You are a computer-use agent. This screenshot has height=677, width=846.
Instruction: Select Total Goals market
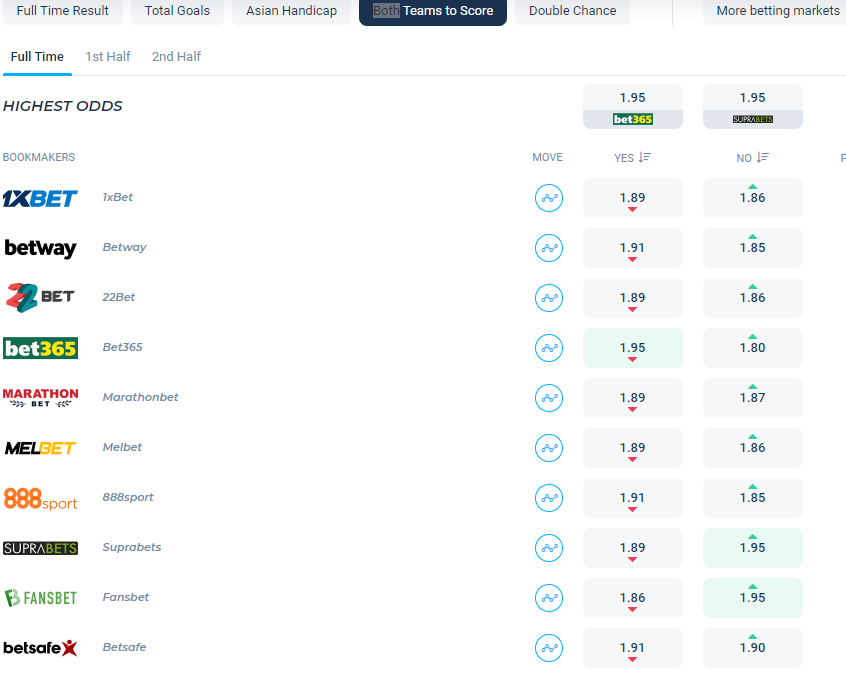pyautogui.click(x=177, y=11)
